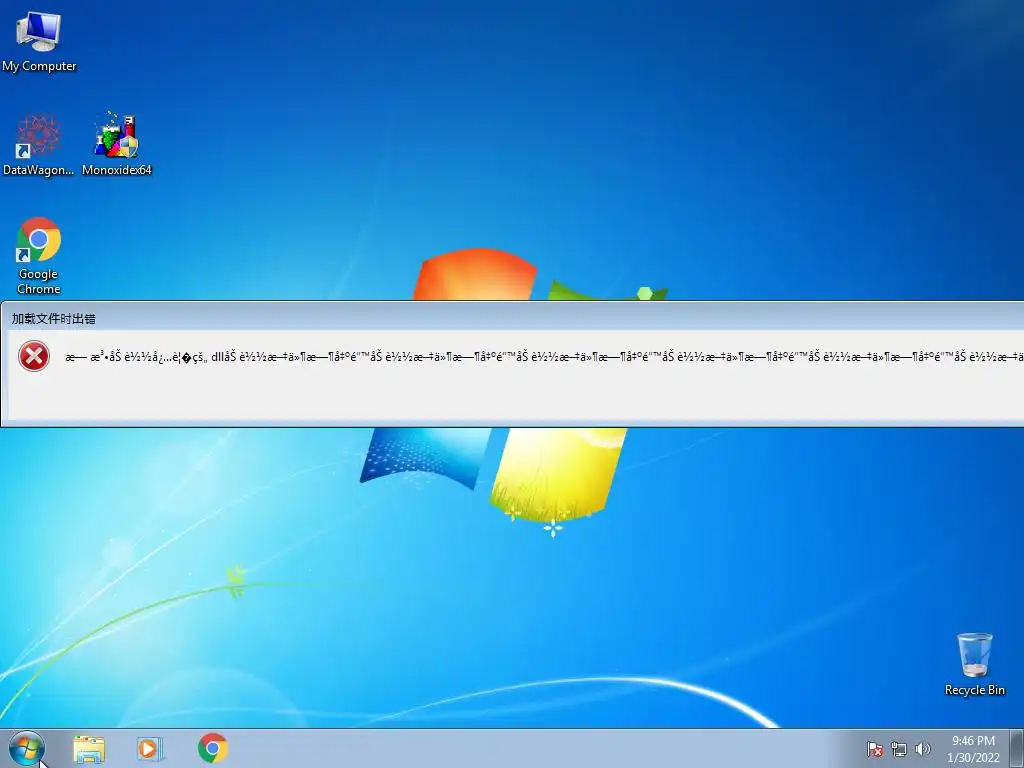Screen dimensions: 1024x768
Task: Open Action Center flag tray icon
Action: tap(874, 749)
